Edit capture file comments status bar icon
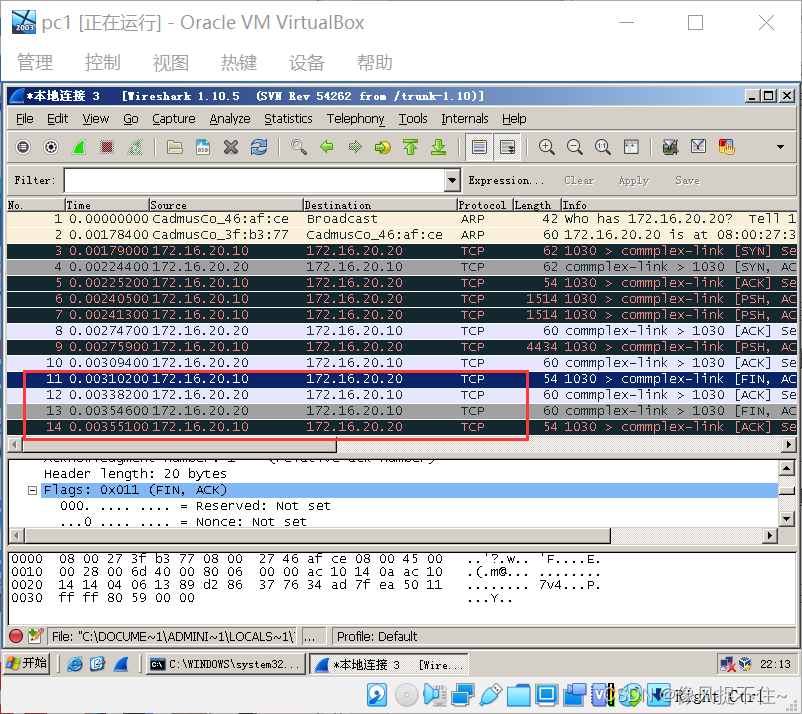The height and width of the screenshot is (714, 802). [35, 636]
